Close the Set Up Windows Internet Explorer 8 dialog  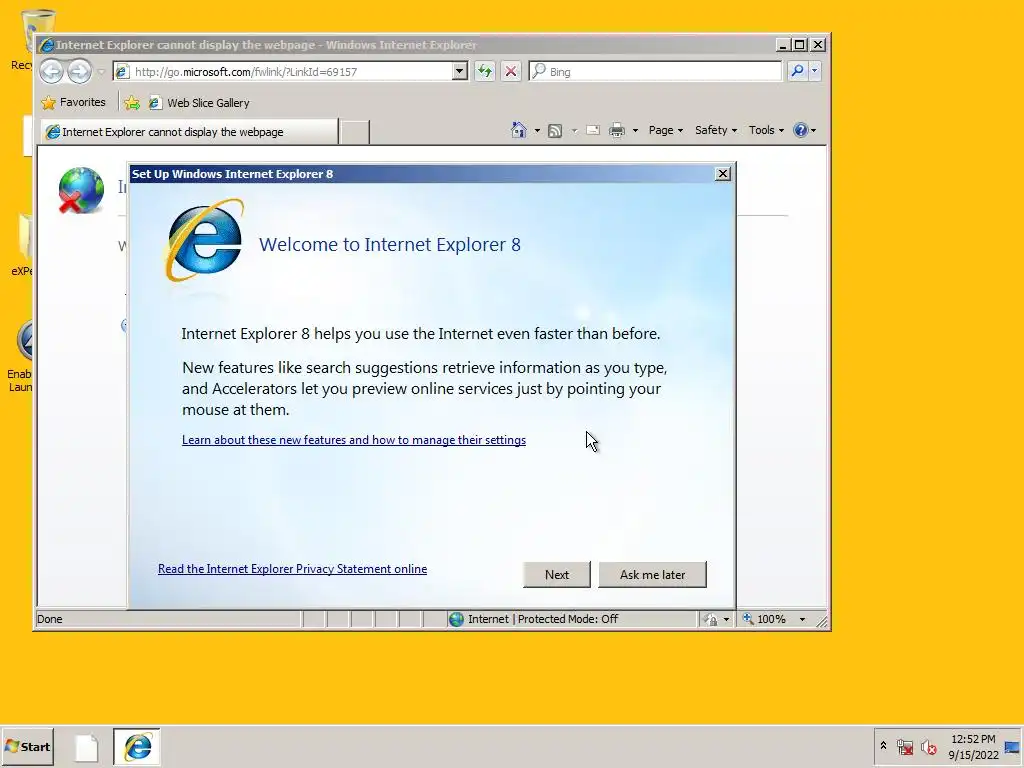pos(722,174)
